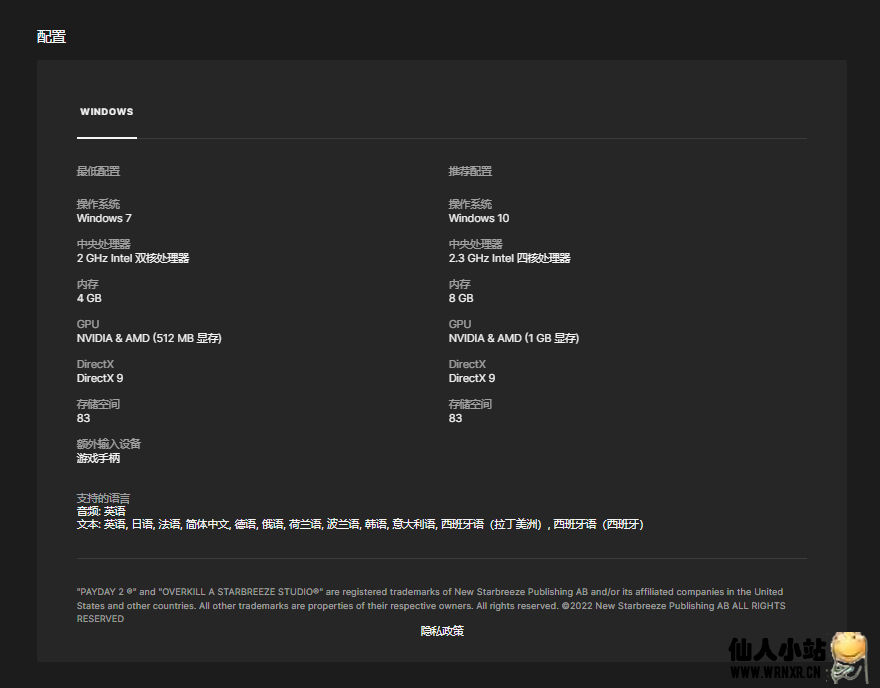Click the Windows 7 operating system value
Viewport: 880px width, 688px height.
pyautogui.click(x=104, y=218)
